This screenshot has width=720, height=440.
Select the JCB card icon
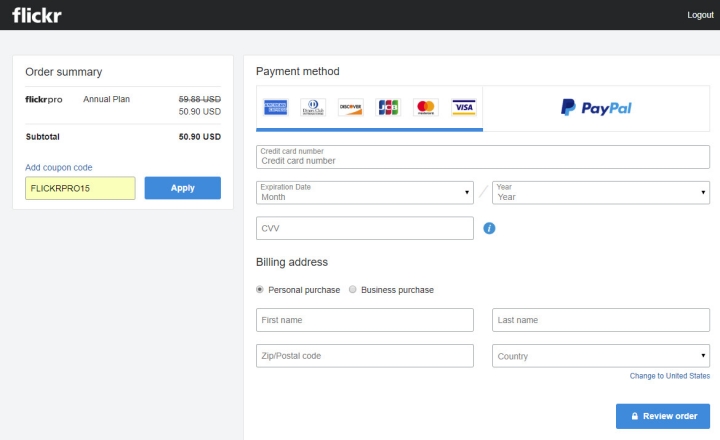pyautogui.click(x=388, y=107)
